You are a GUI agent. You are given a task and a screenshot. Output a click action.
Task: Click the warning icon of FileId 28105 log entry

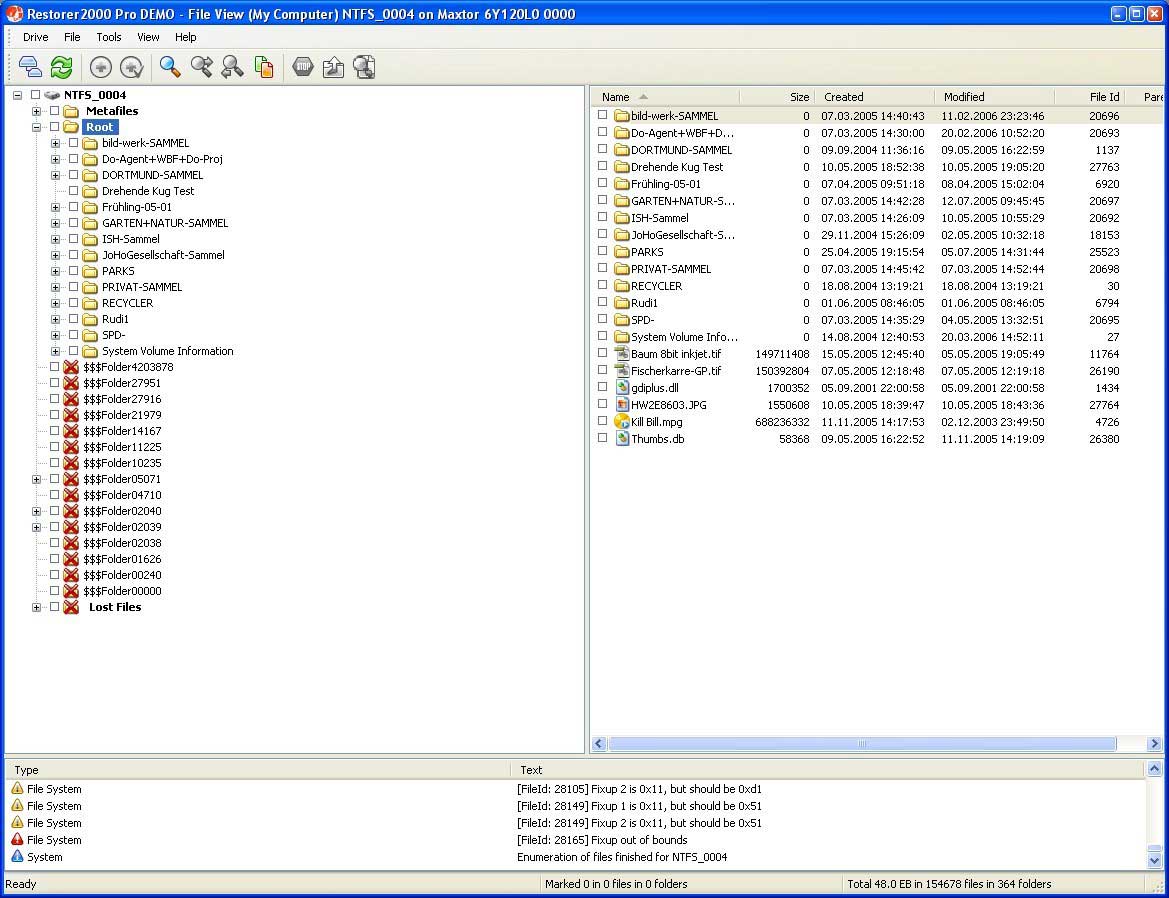[17, 788]
